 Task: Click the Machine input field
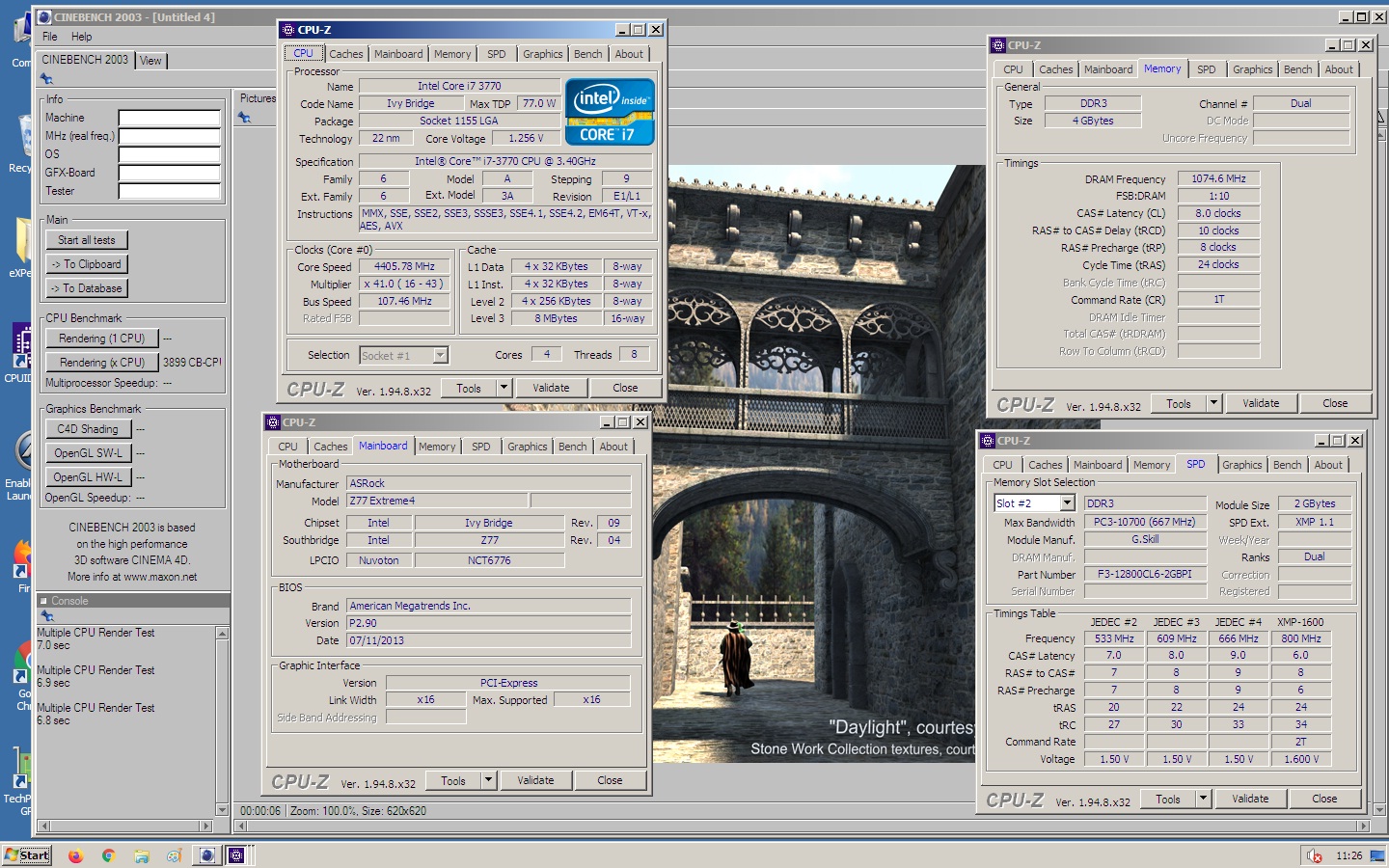click(170, 118)
